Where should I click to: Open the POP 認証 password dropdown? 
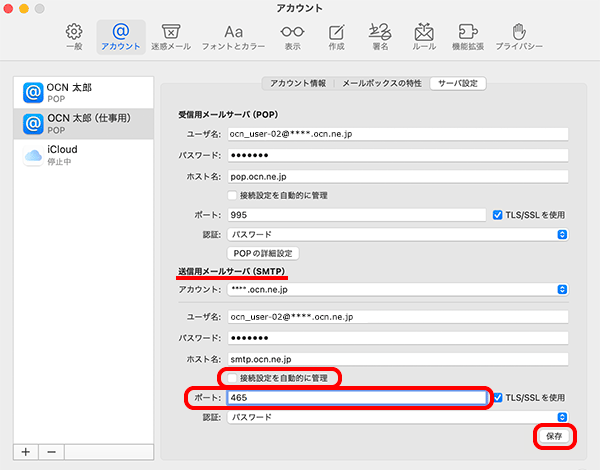pyautogui.click(x=398, y=234)
